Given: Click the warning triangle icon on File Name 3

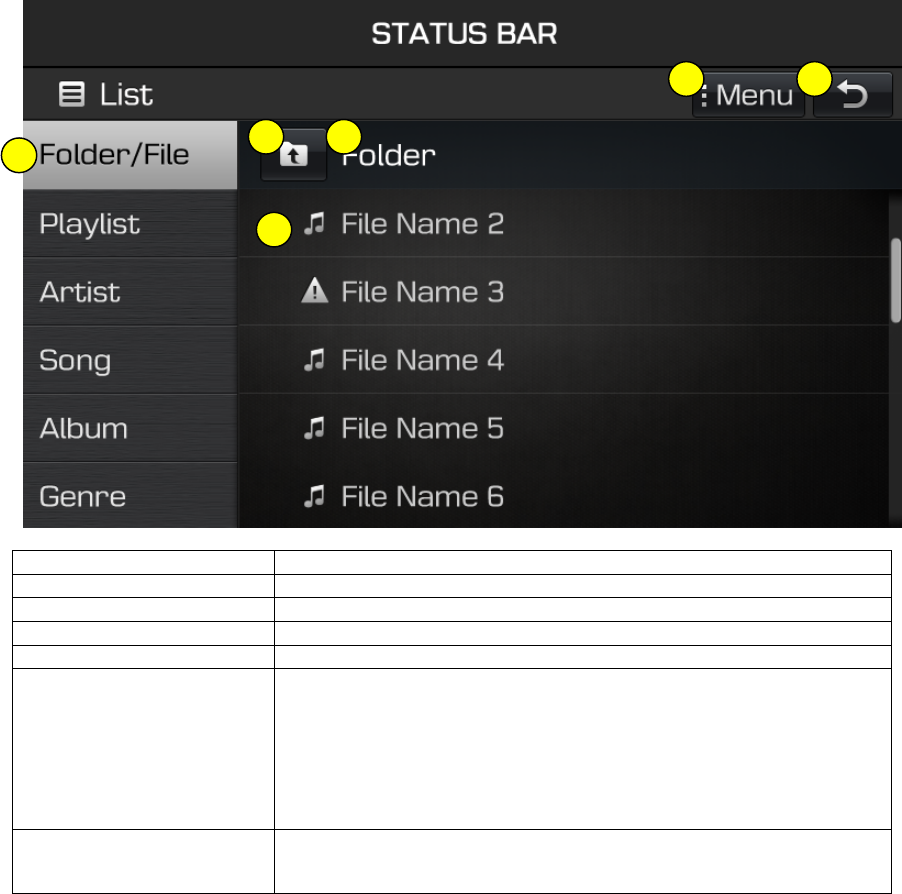Looking at the screenshot, I should [315, 291].
